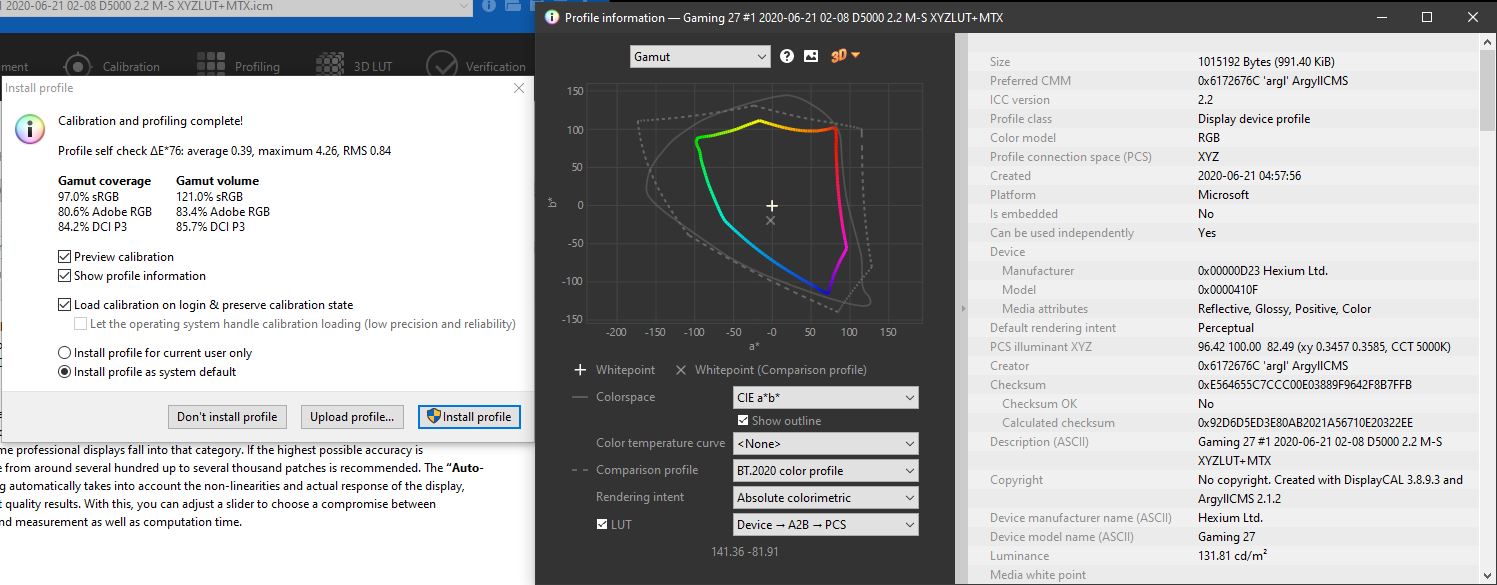Viewport: 1497px width, 585px height.
Task: Click the Preferred CMM ArgyllCMS value
Action: 1273,81
